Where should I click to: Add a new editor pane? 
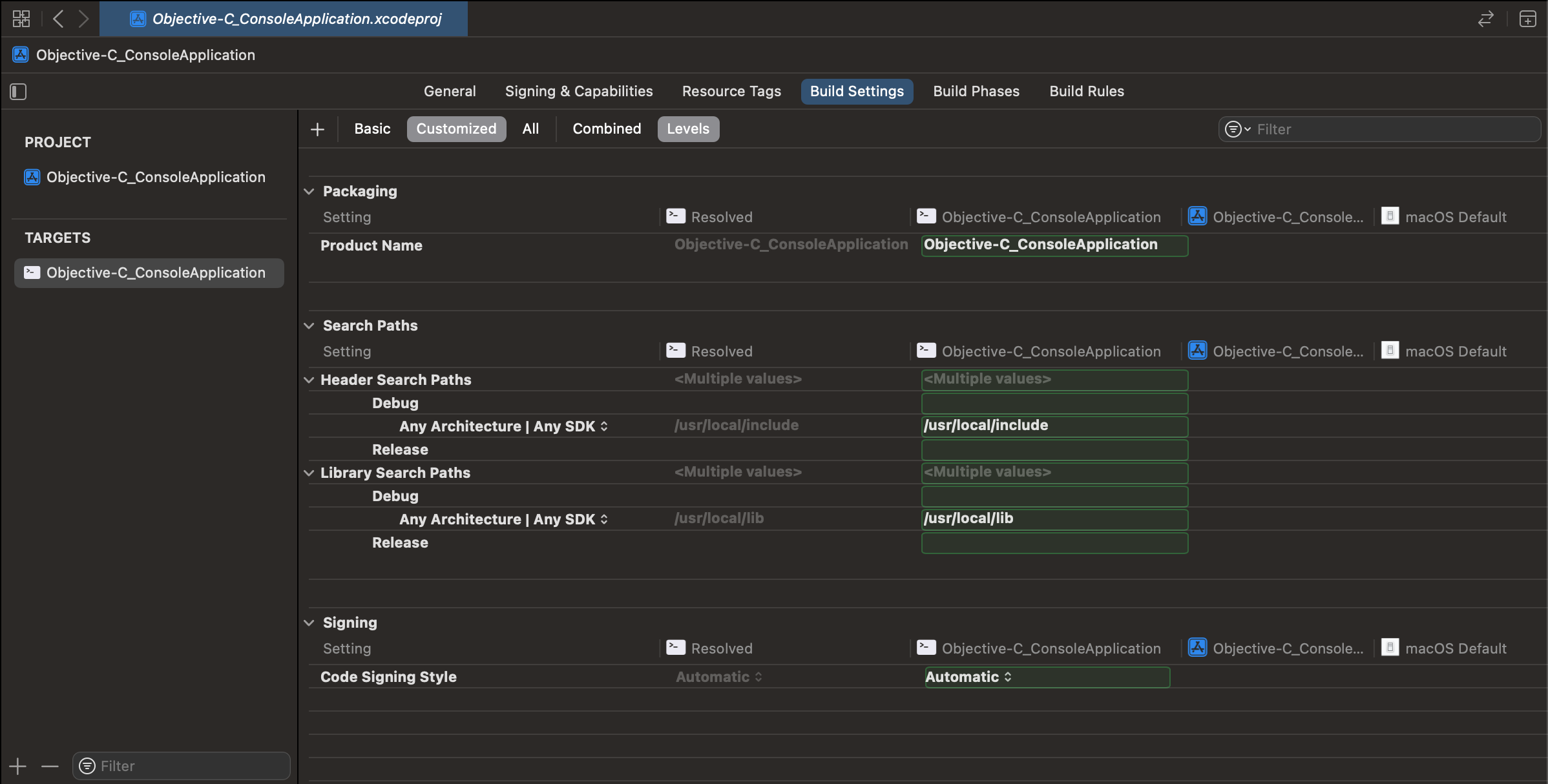1527,19
